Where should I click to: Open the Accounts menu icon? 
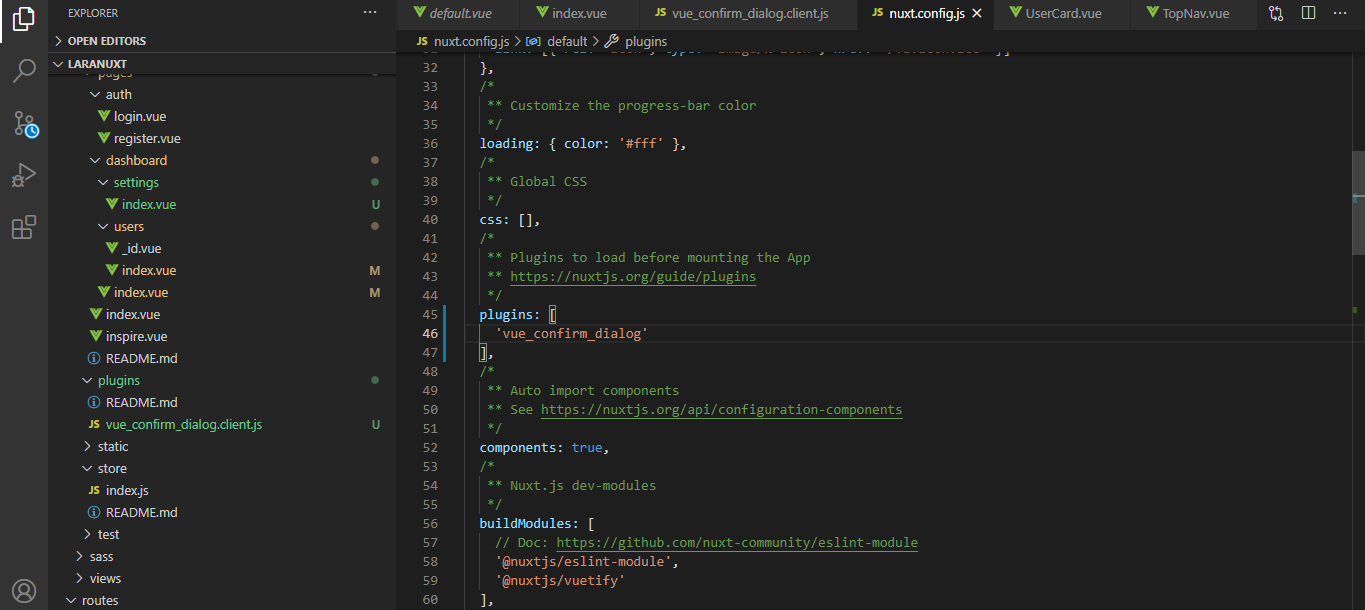pyautogui.click(x=24, y=590)
